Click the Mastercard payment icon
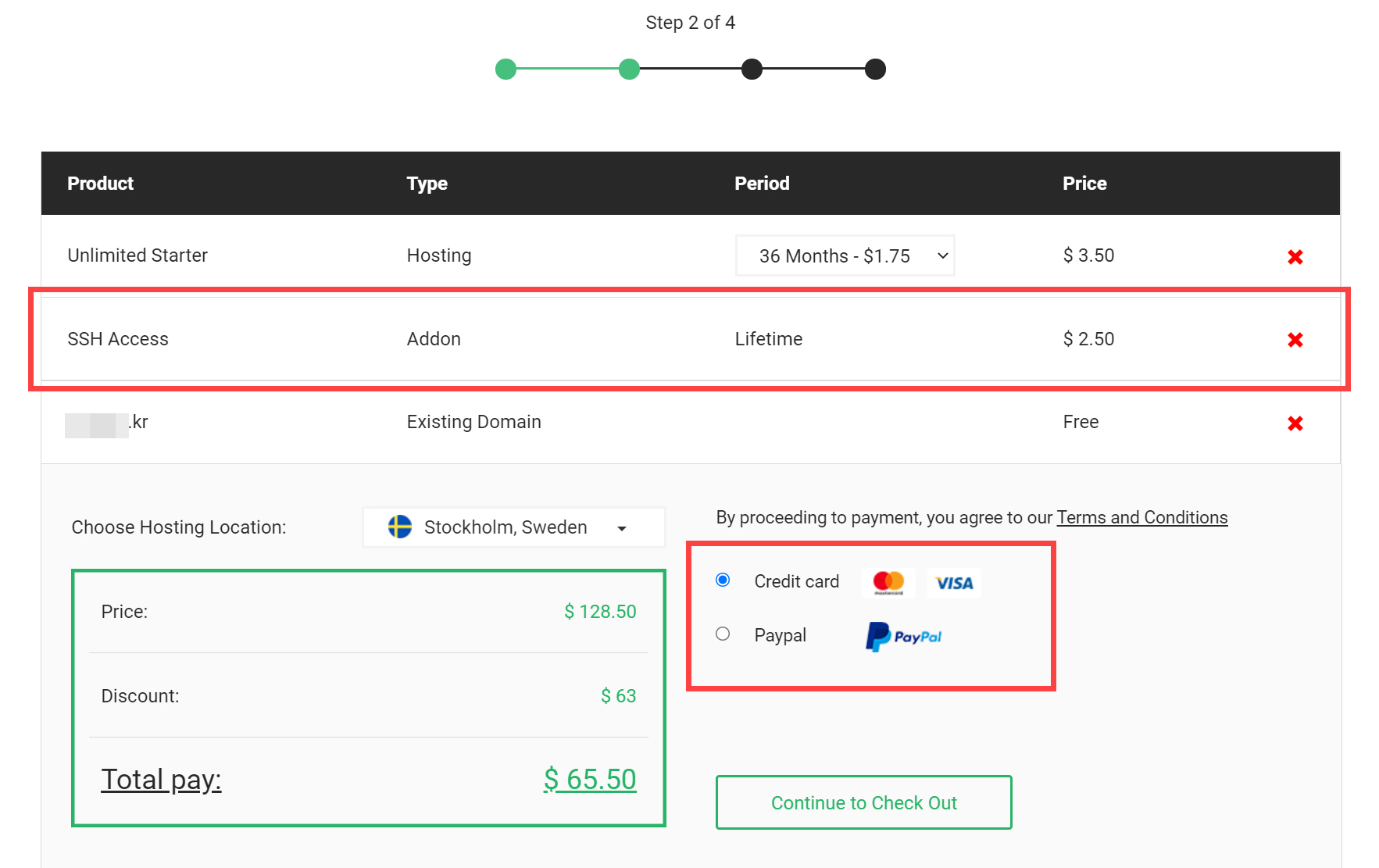This screenshot has height=868, width=1379. [888, 582]
